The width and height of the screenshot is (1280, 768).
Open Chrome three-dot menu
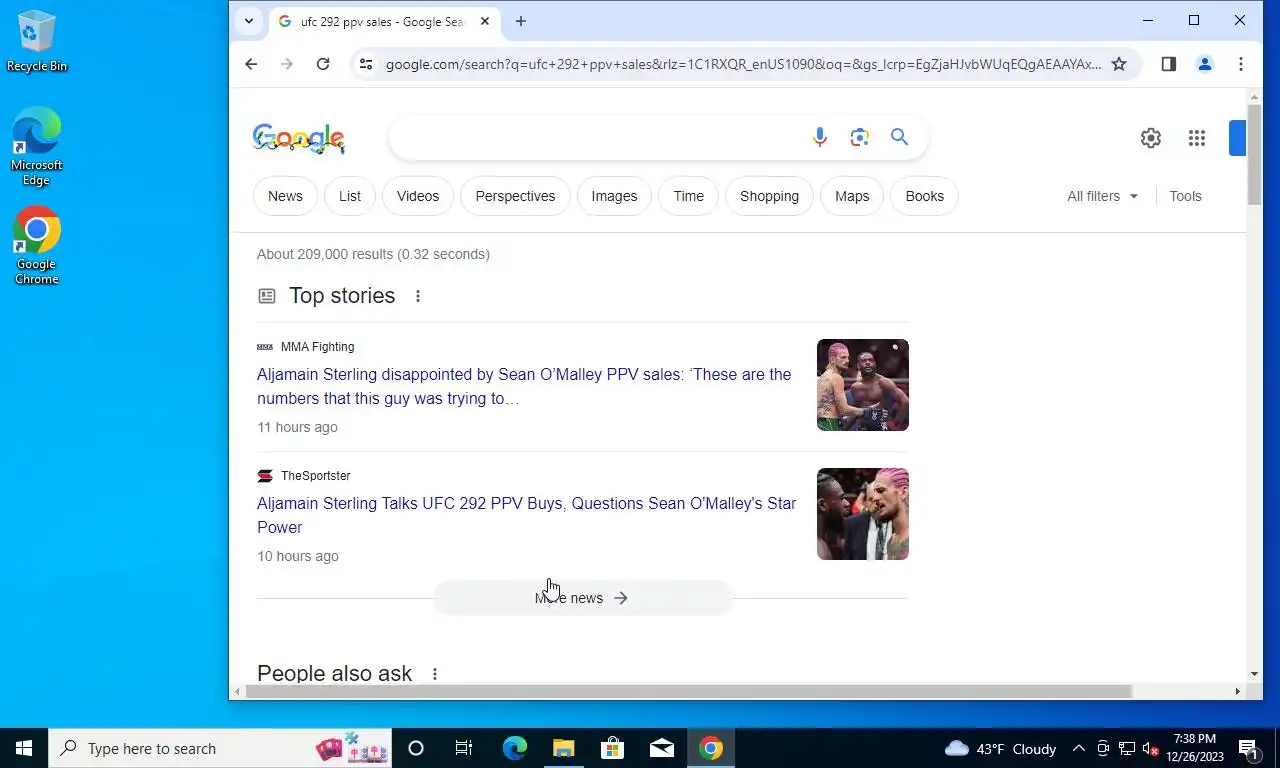tap(1241, 64)
